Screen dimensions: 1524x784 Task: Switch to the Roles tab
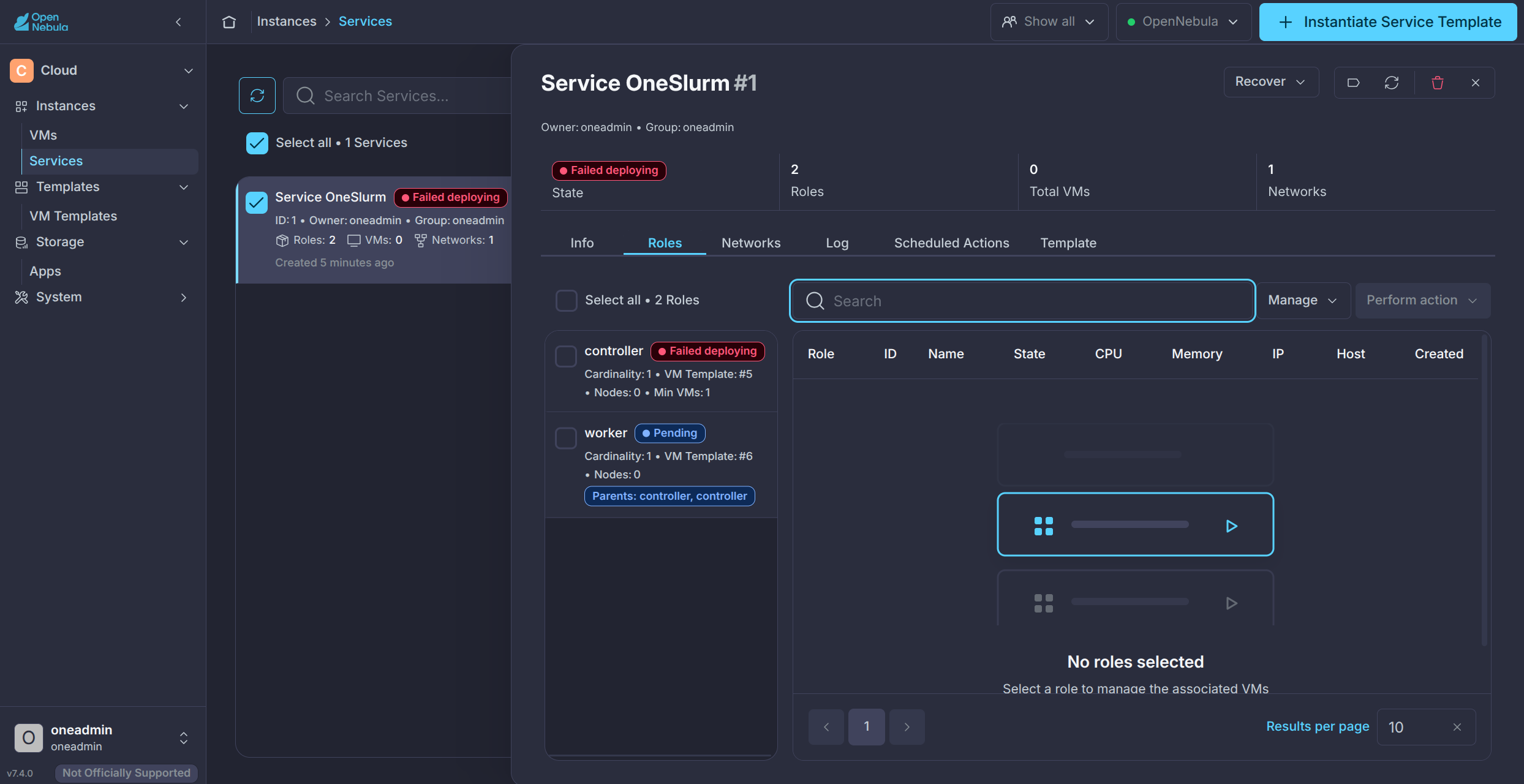[x=665, y=243]
